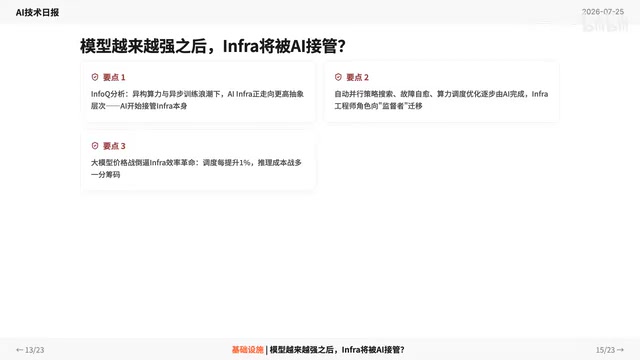This screenshot has height=360, width=640.
Task: Click the AI技术日报 header title
Action: 37,12
